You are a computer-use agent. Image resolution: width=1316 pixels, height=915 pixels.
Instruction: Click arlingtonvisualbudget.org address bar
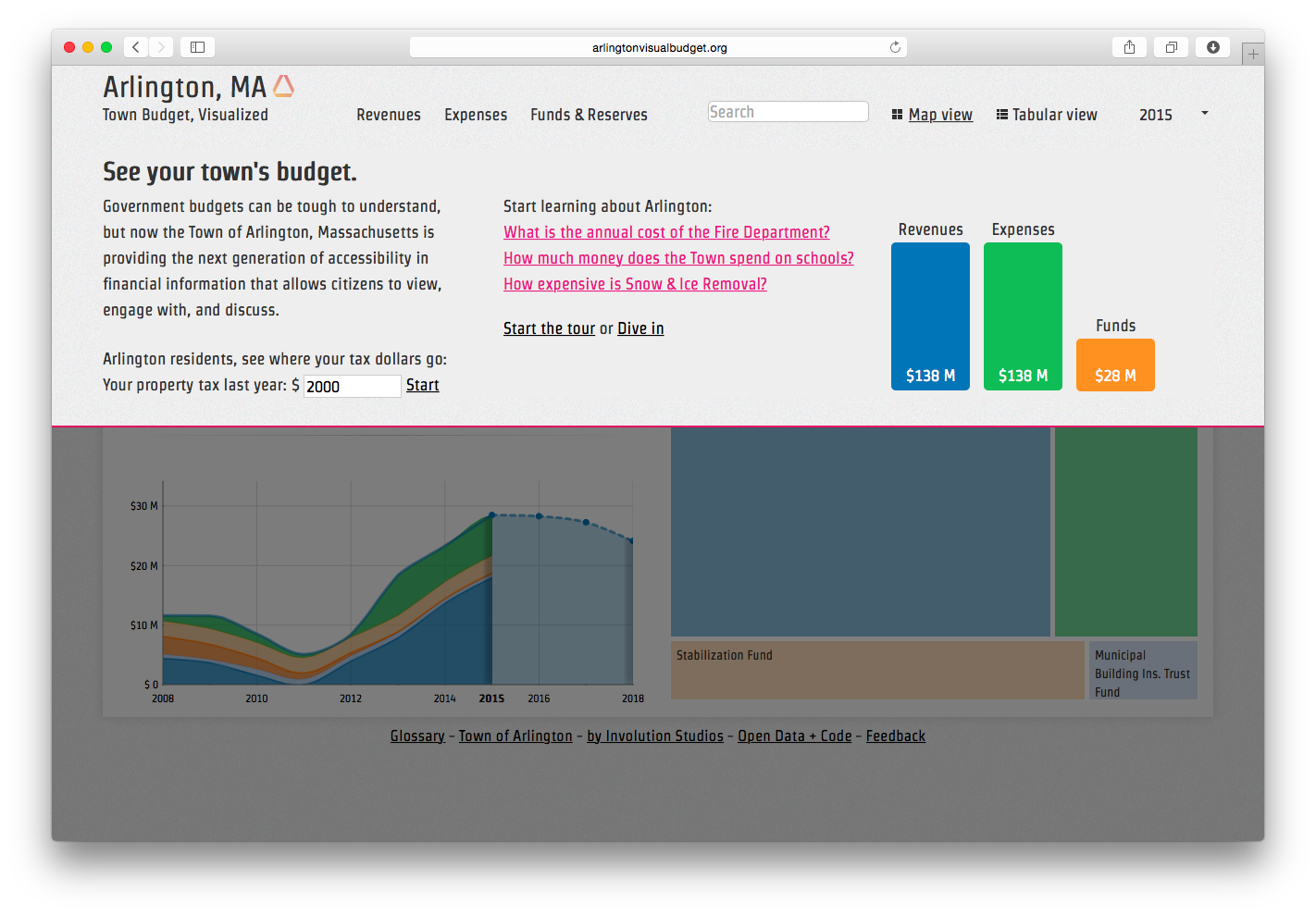[659, 47]
